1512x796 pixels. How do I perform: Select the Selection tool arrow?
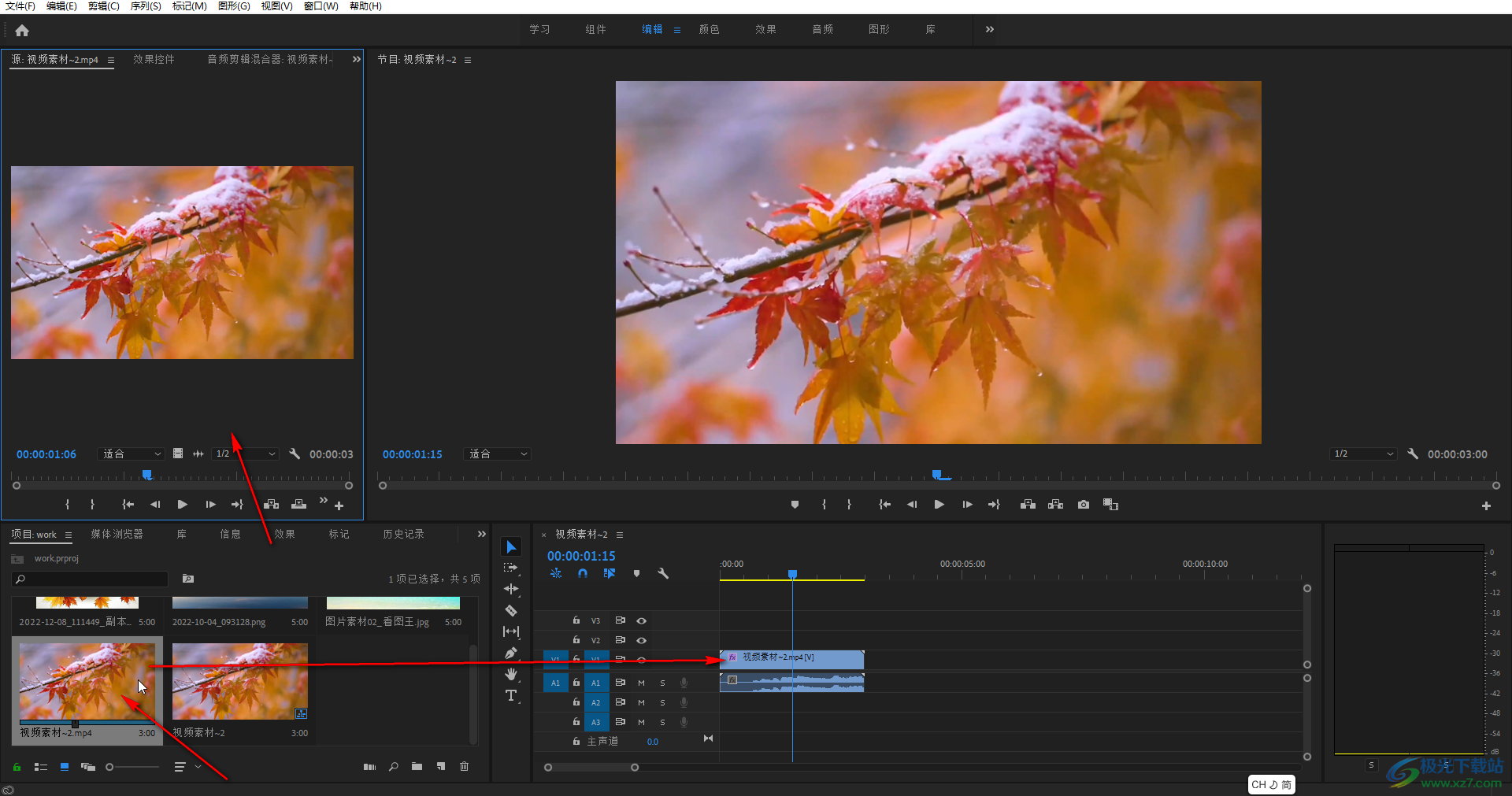click(511, 547)
